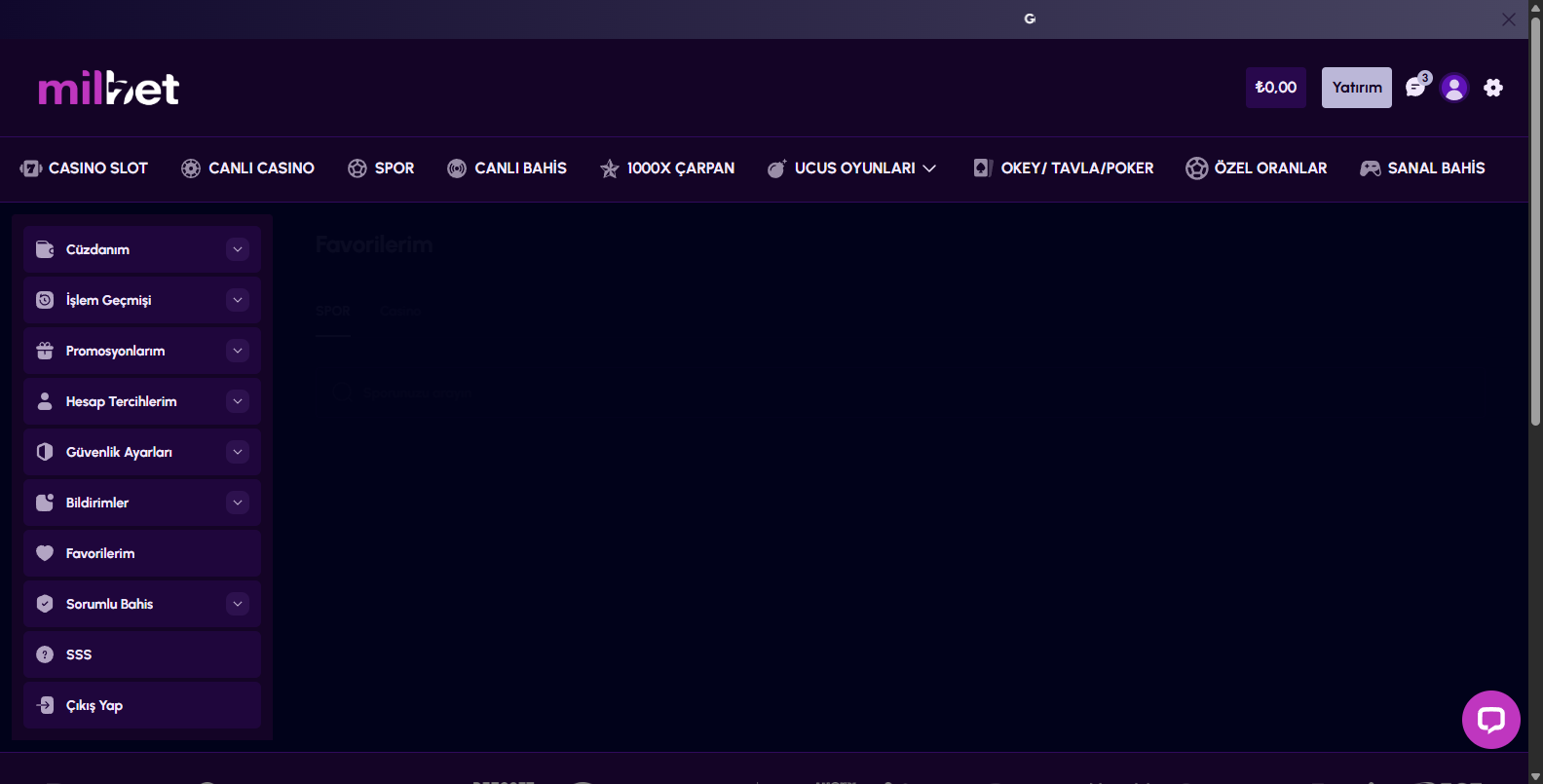Viewport: 1543px width, 784px height.
Task: Open the Ucus Oyunları dropdown arrow
Action: [x=929, y=168]
